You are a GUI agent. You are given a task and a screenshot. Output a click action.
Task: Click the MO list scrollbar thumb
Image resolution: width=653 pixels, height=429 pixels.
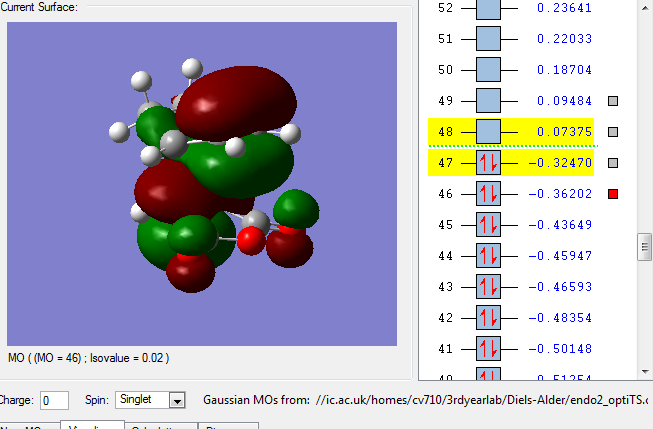[x=645, y=247]
